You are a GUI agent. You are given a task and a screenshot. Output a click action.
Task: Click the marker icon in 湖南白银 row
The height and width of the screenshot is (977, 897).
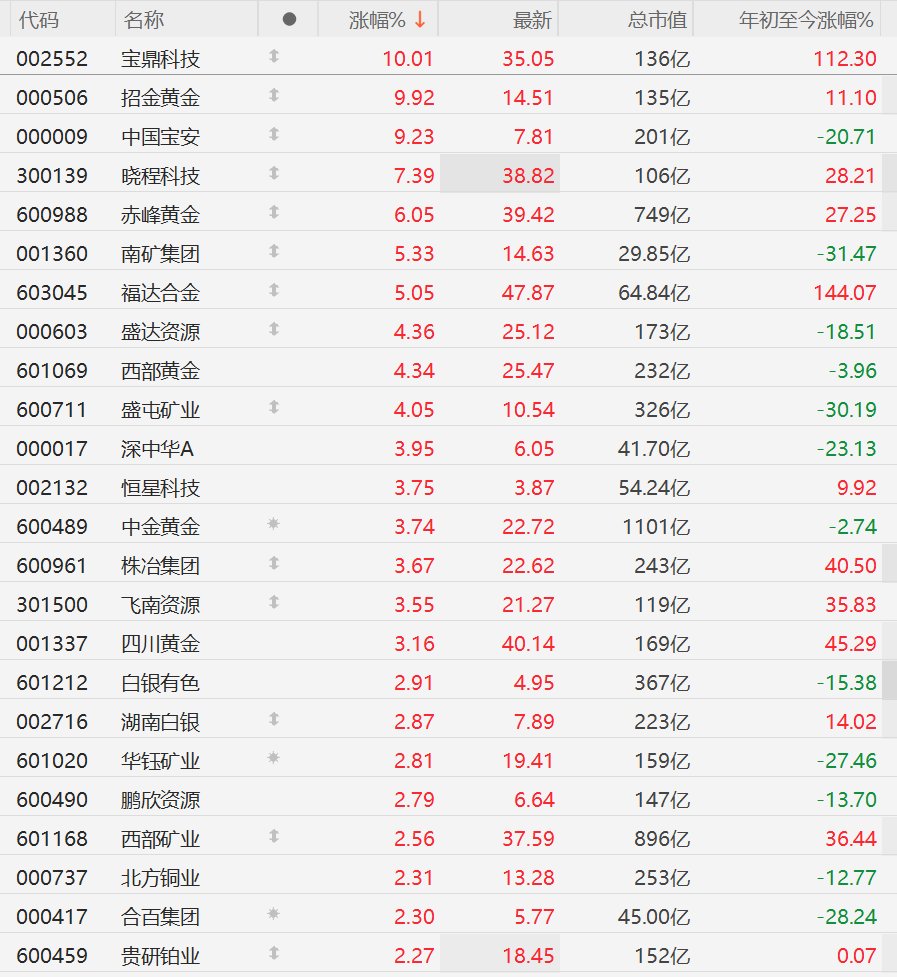[273, 720]
